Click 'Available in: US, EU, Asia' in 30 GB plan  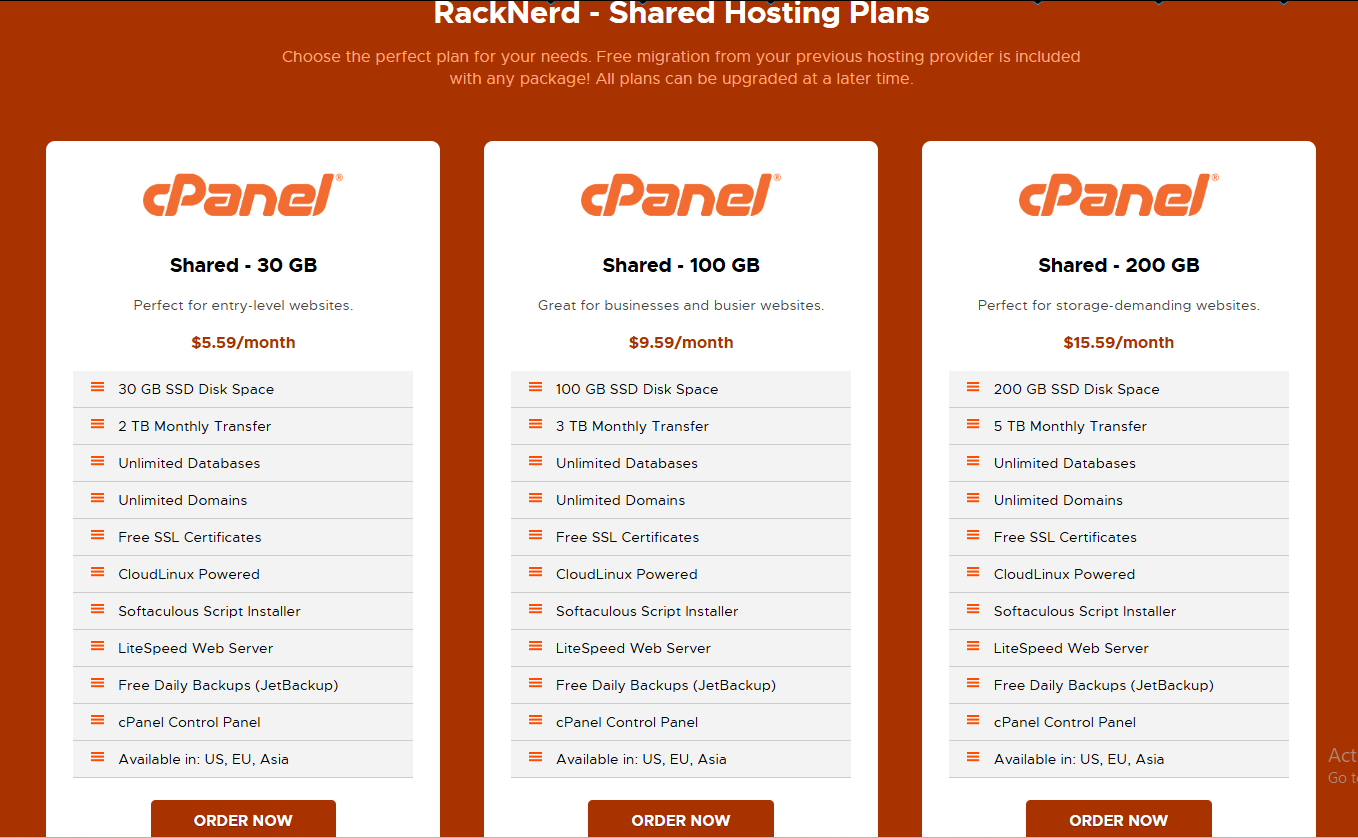[x=203, y=759]
